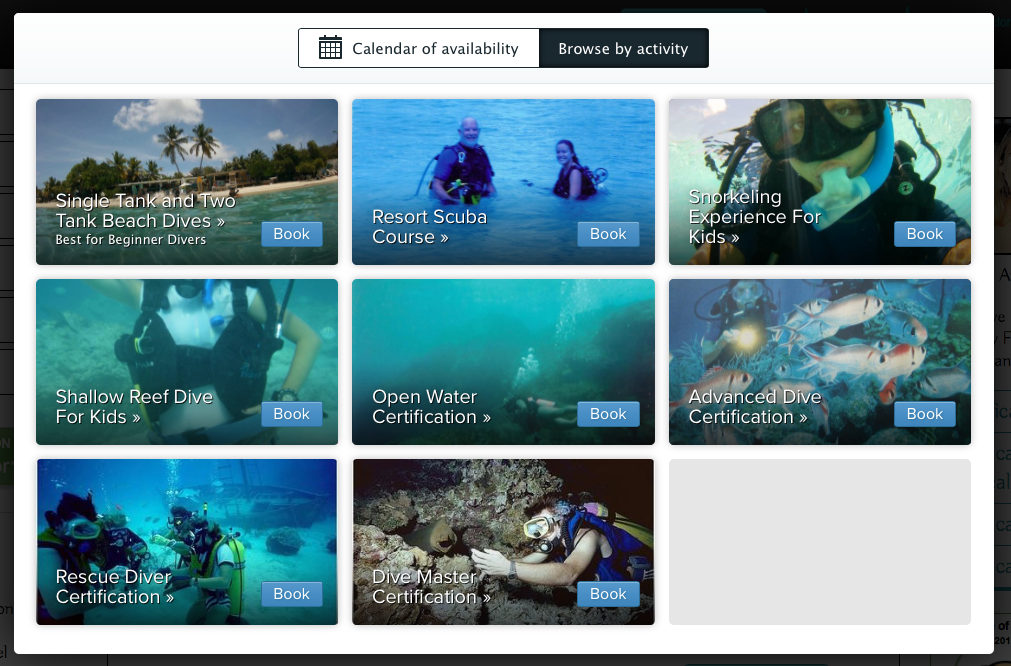Book the Open Water Certification
The image size is (1011, 666).
(x=608, y=413)
